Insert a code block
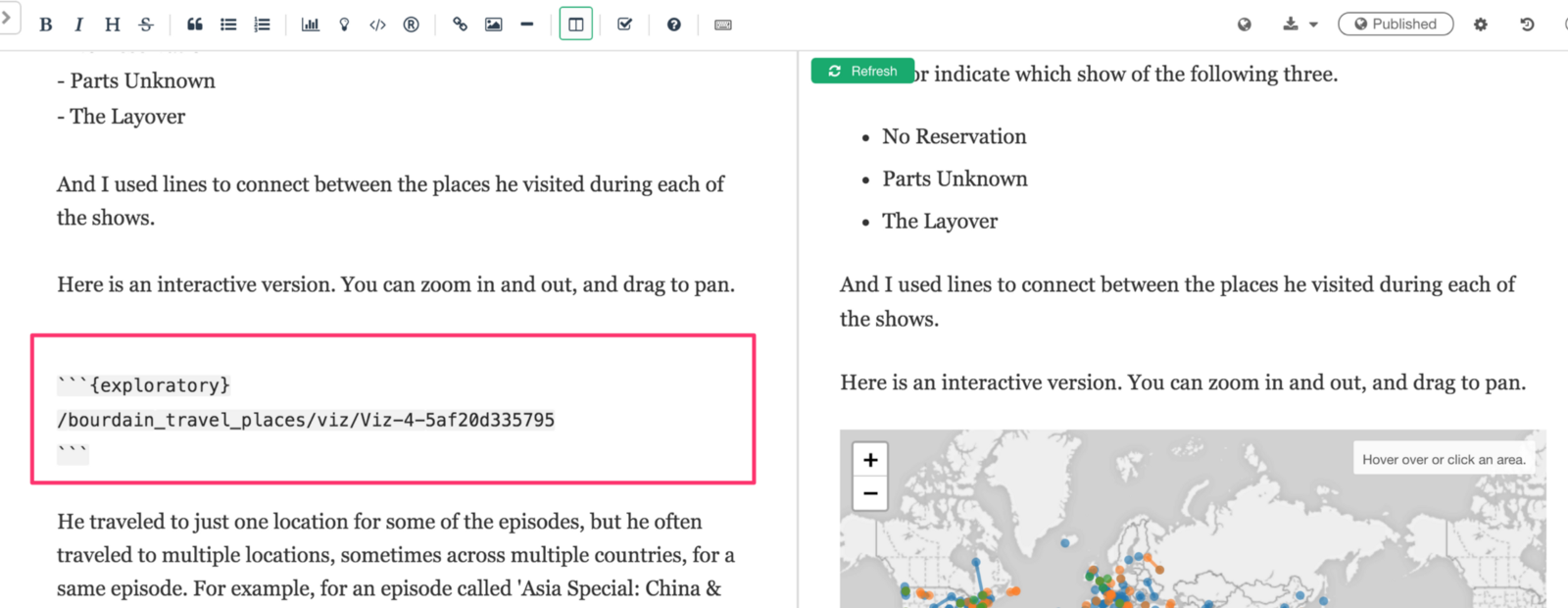This screenshot has width=1568, height=608. [x=377, y=25]
